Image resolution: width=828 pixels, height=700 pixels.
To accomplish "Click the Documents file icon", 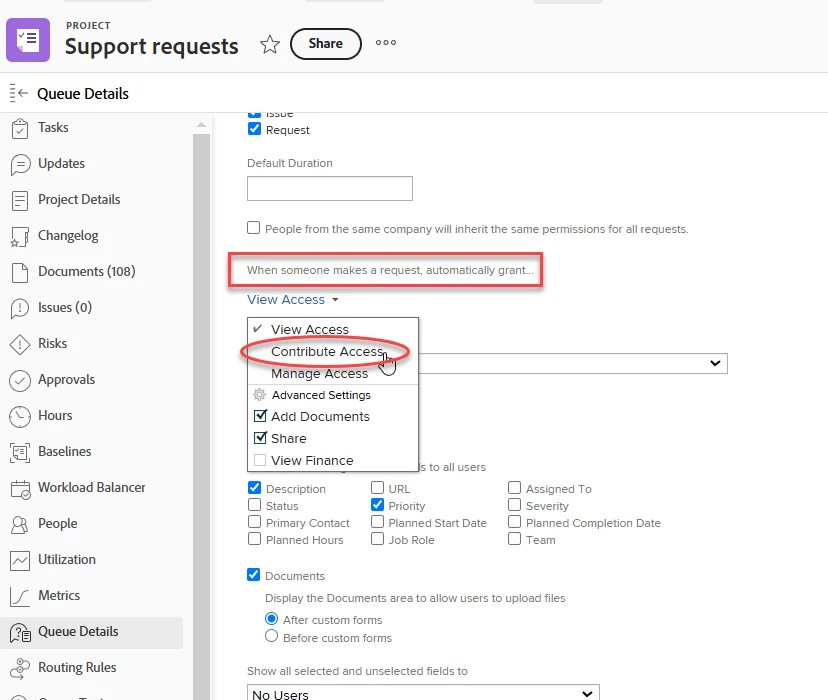I will tap(20, 272).
